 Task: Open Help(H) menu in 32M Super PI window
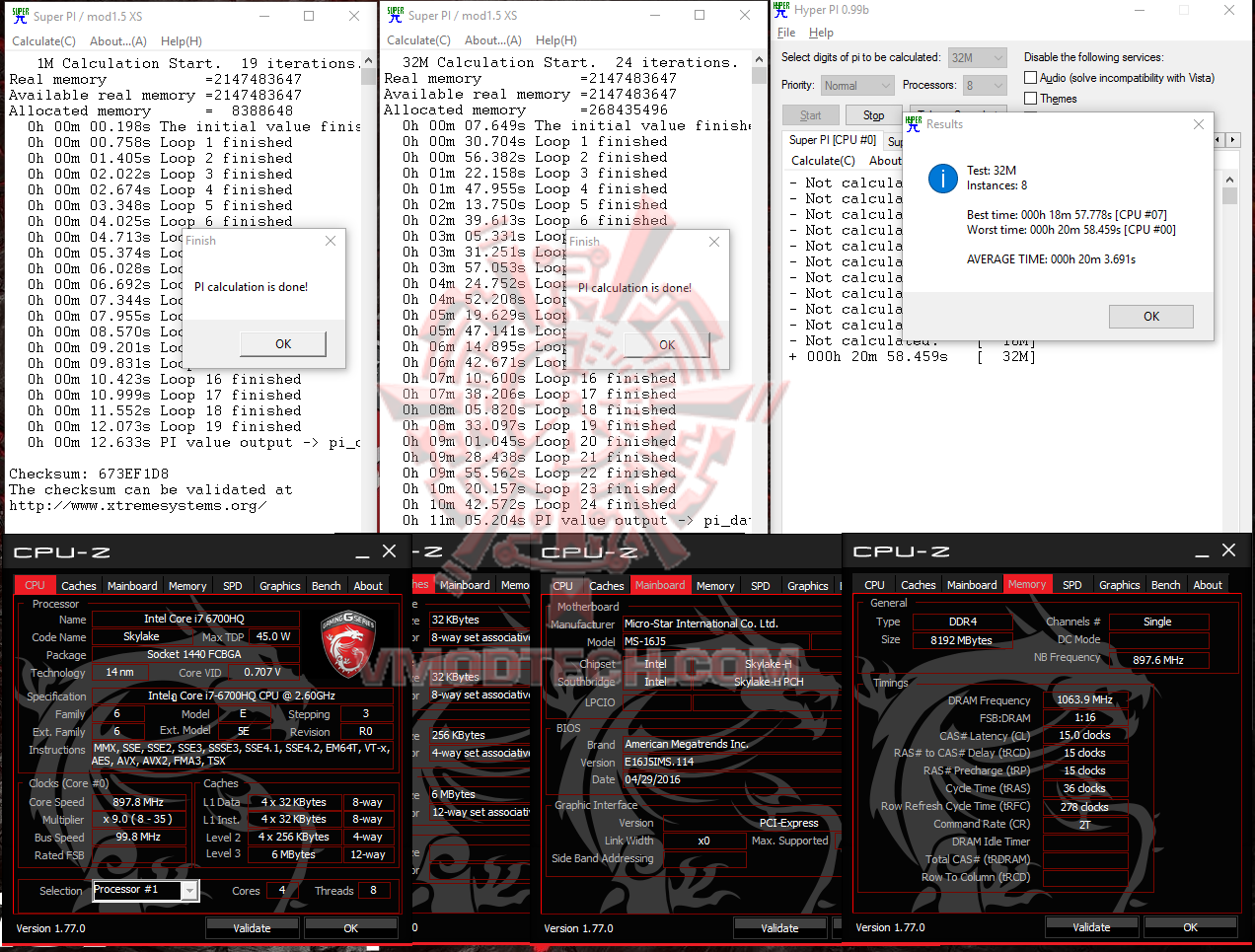coord(556,40)
